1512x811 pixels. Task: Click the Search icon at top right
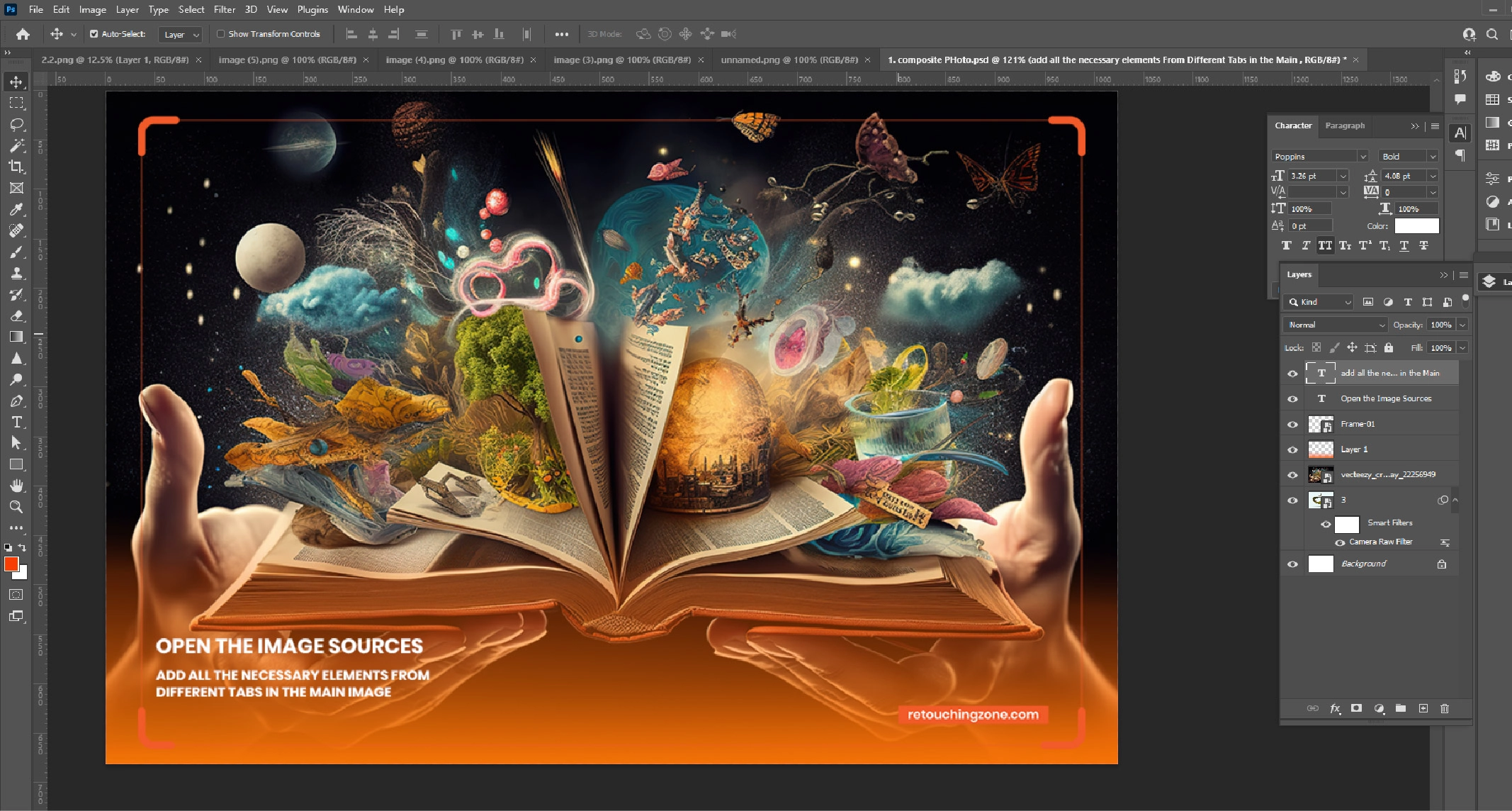pyautogui.click(x=1491, y=34)
